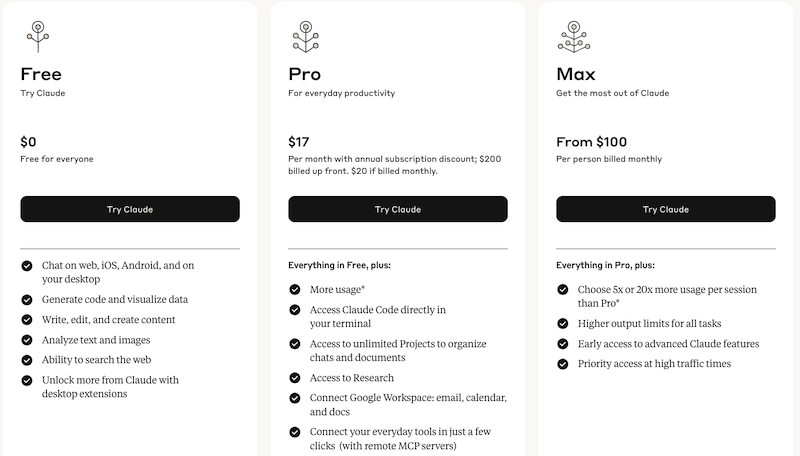Viewport: 800px width, 456px height.
Task: Click the Pro plan branching icon
Action: pos(306,36)
